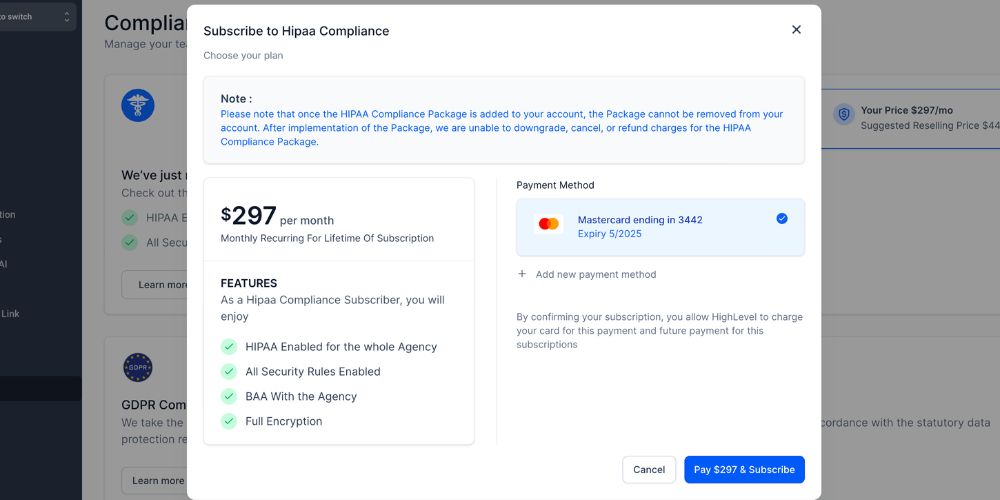Viewport: 1000px width, 500px height.
Task: Open the account switcher dropdown arrows
Action: [x=67, y=17]
